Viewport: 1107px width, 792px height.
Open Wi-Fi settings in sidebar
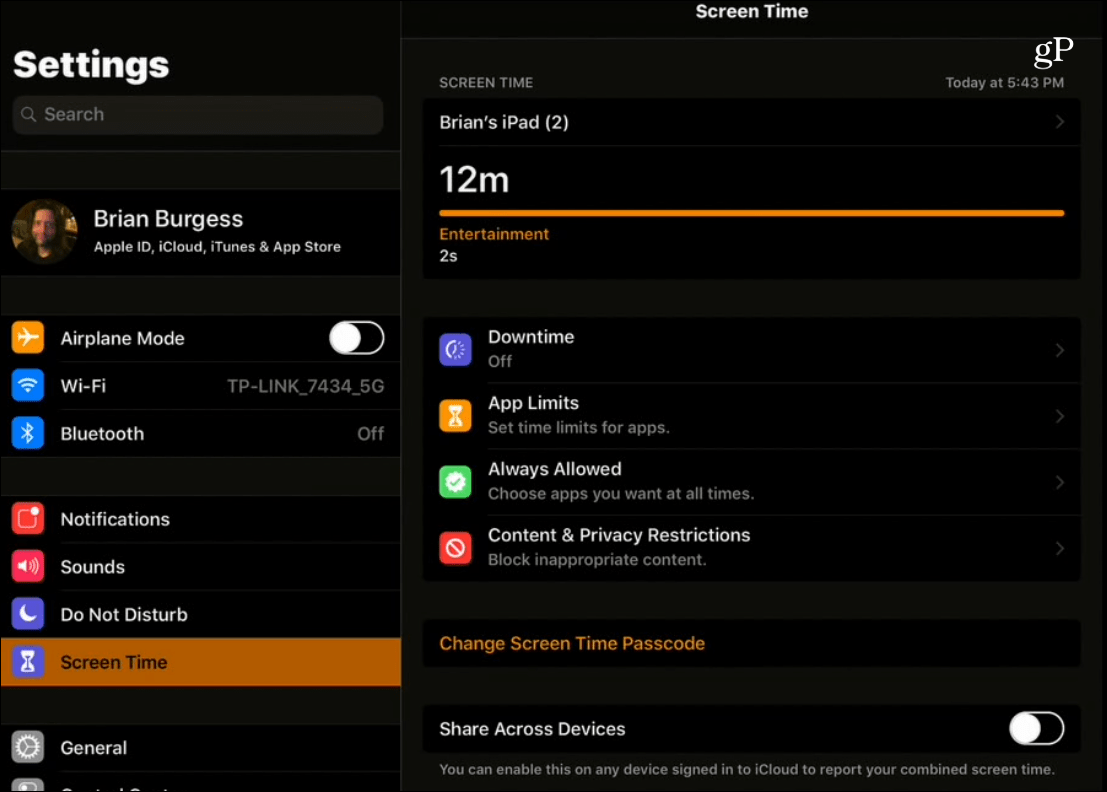click(x=201, y=385)
